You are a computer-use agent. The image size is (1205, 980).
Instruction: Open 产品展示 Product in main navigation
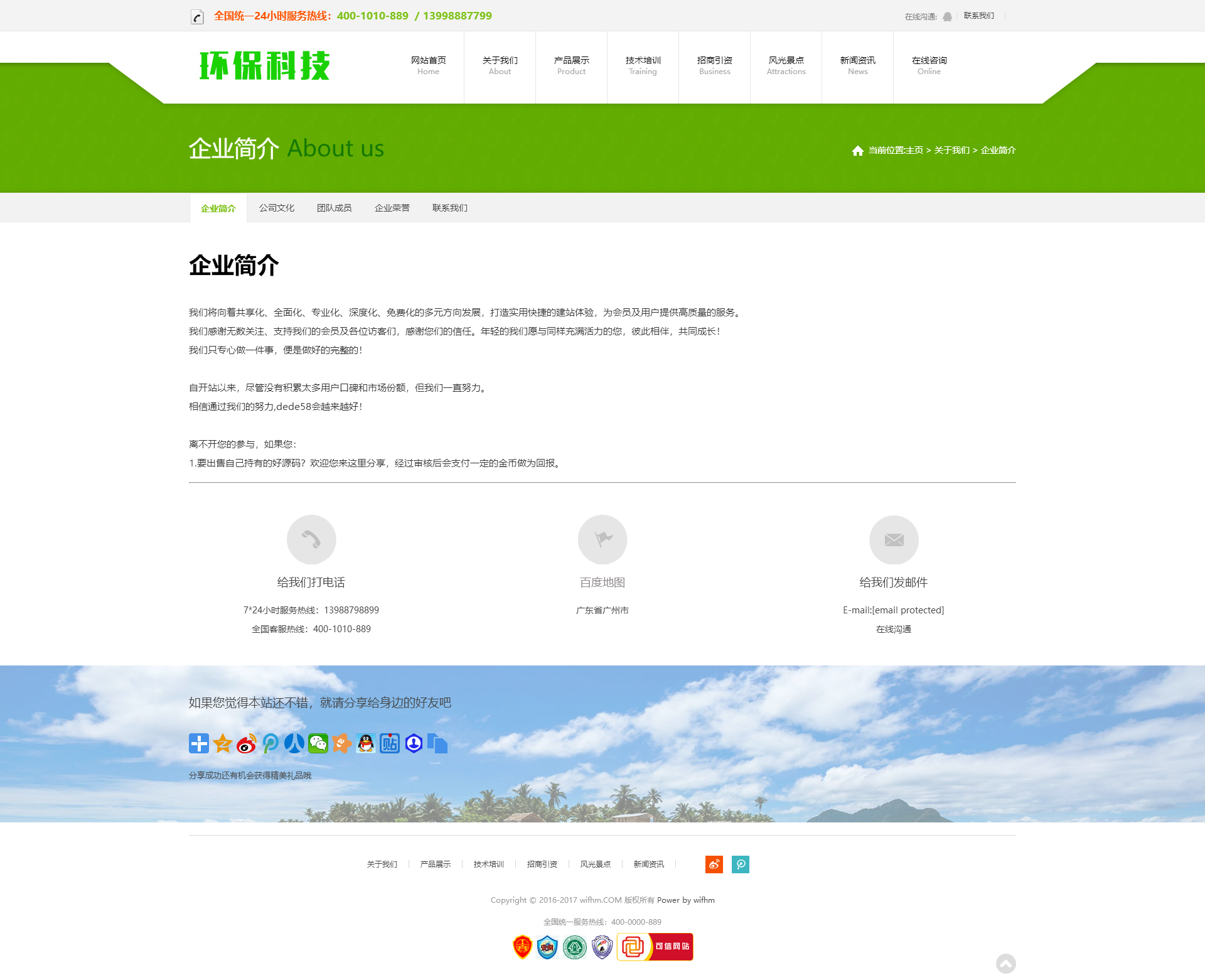[571, 65]
